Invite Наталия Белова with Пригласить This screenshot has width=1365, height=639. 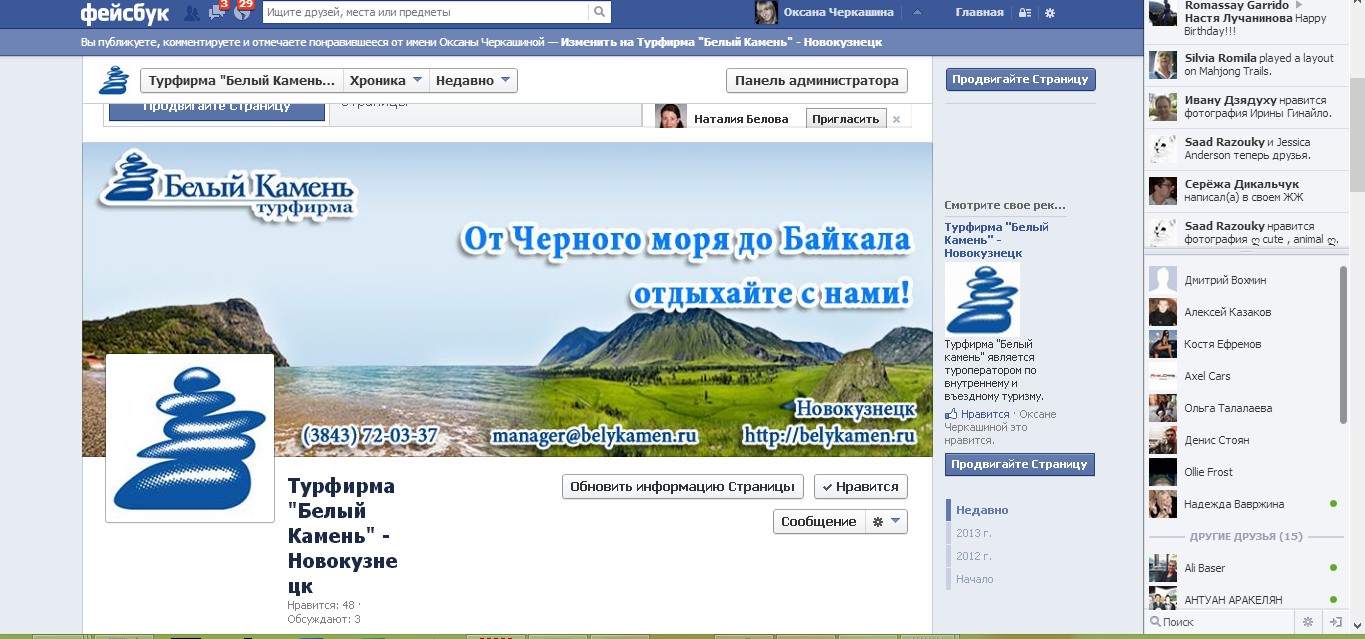click(846, 119)
